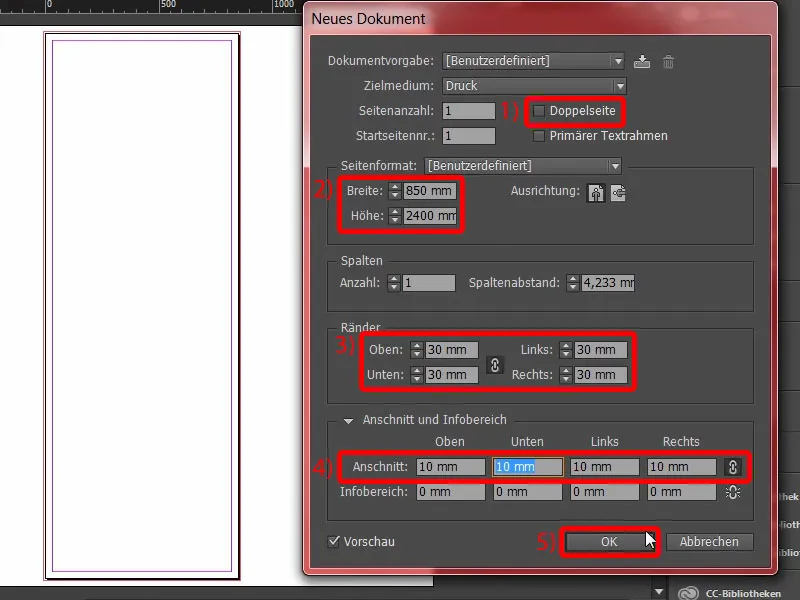This screenshot has height=600, width=800.
Task: Click Oben margin stepper
Action: (417, 349)
